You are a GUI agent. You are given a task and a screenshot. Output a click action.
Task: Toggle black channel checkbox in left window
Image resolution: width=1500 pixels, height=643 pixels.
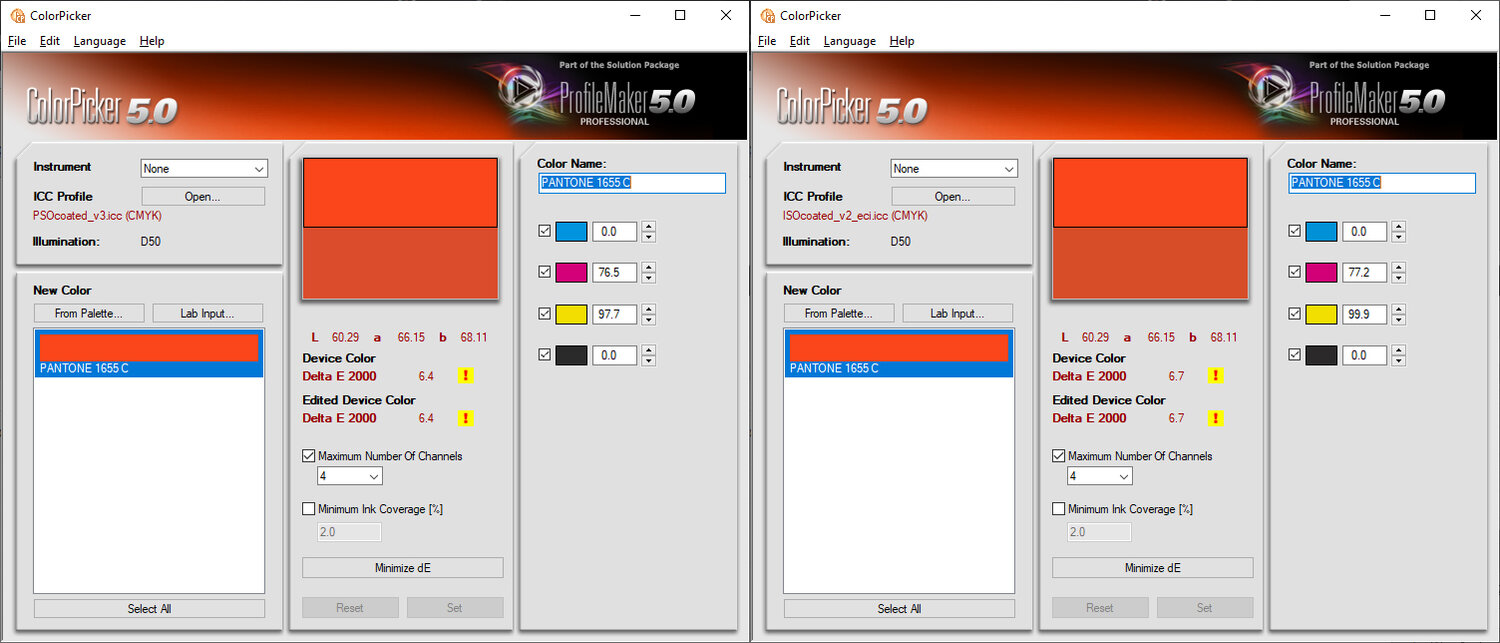544,354
